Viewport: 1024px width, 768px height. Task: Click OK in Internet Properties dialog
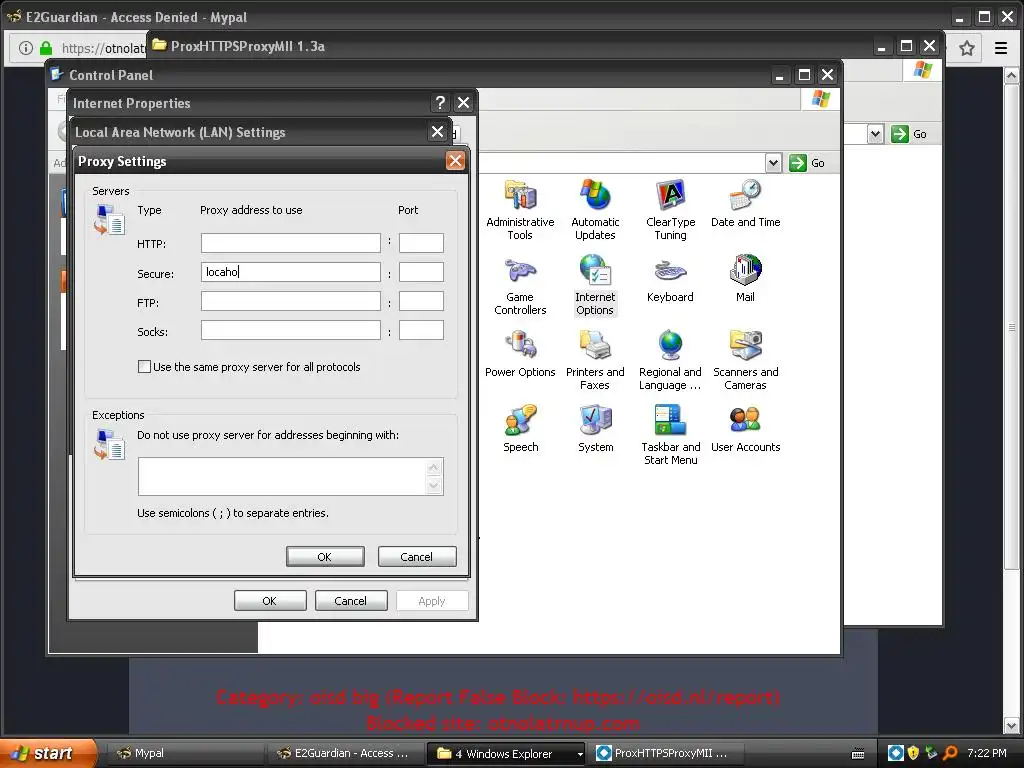pos(270,601)
